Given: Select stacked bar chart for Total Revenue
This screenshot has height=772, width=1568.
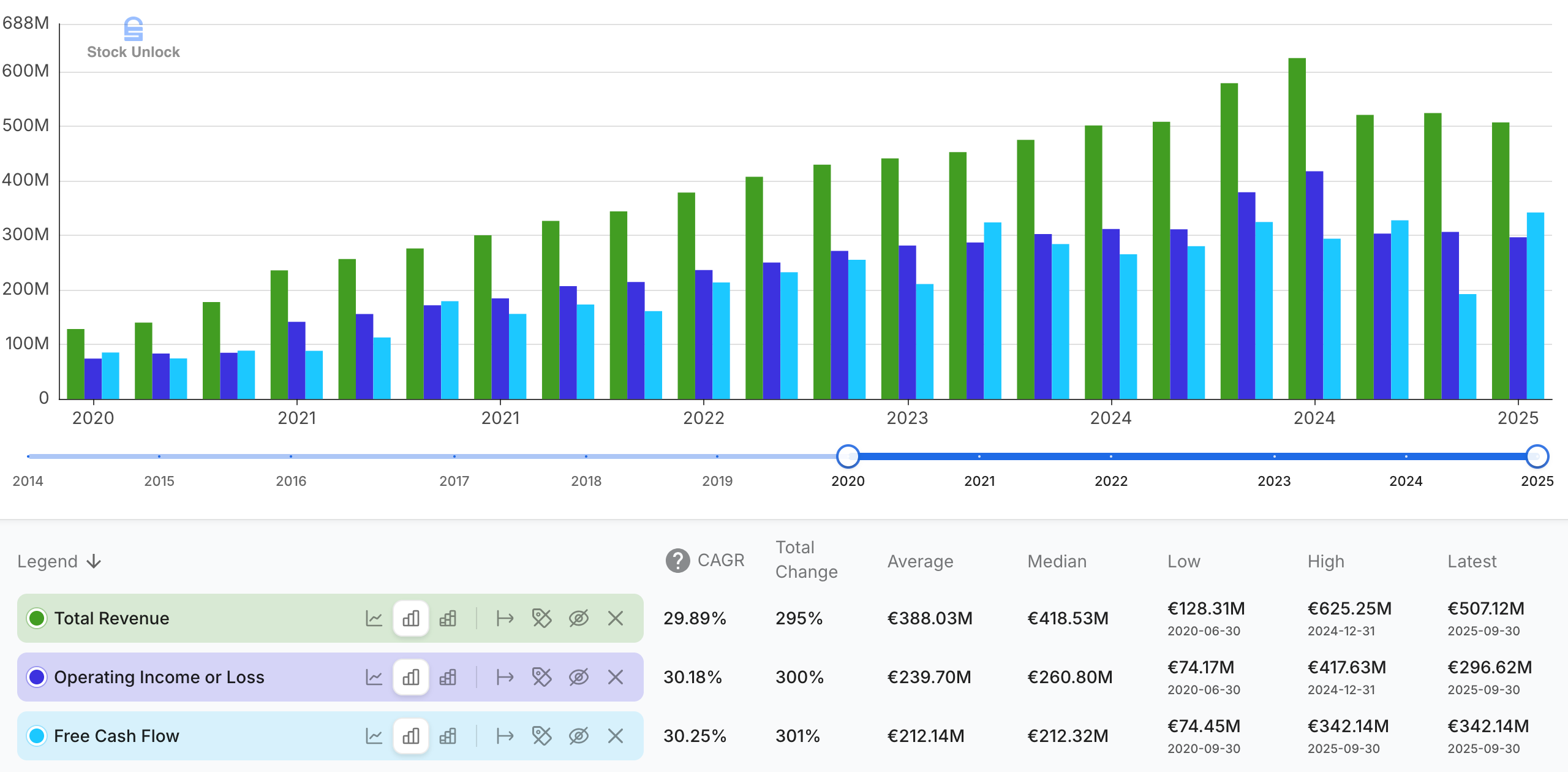Looking at the screenshot, I should pyautogui.click(x=448, y=618).
